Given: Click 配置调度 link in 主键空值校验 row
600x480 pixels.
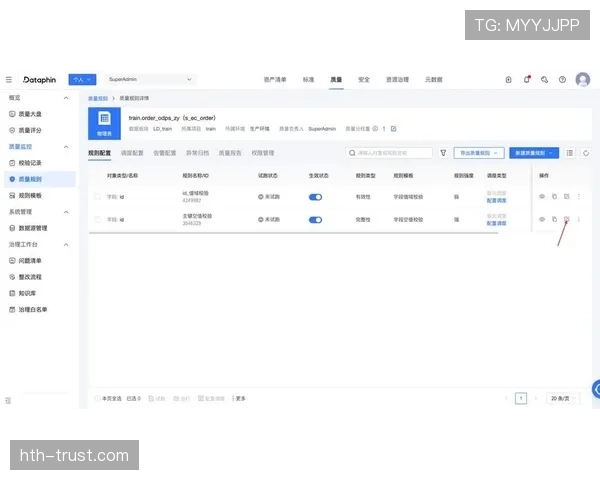Looking at the screenshot, I should coord(496,223).
